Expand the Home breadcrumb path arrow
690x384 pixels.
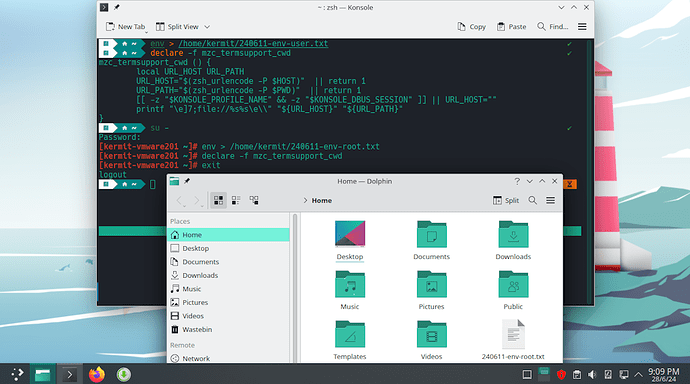tap(305, 201)
